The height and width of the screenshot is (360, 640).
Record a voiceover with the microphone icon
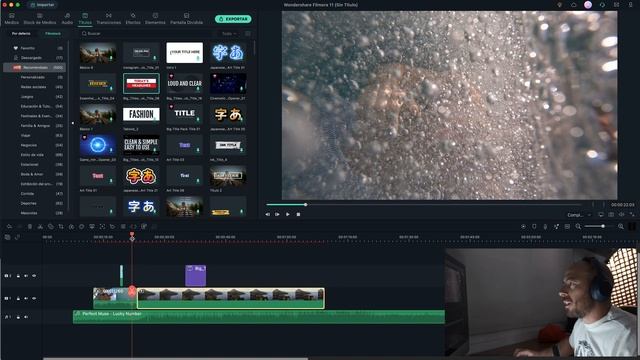coord(545,227)
